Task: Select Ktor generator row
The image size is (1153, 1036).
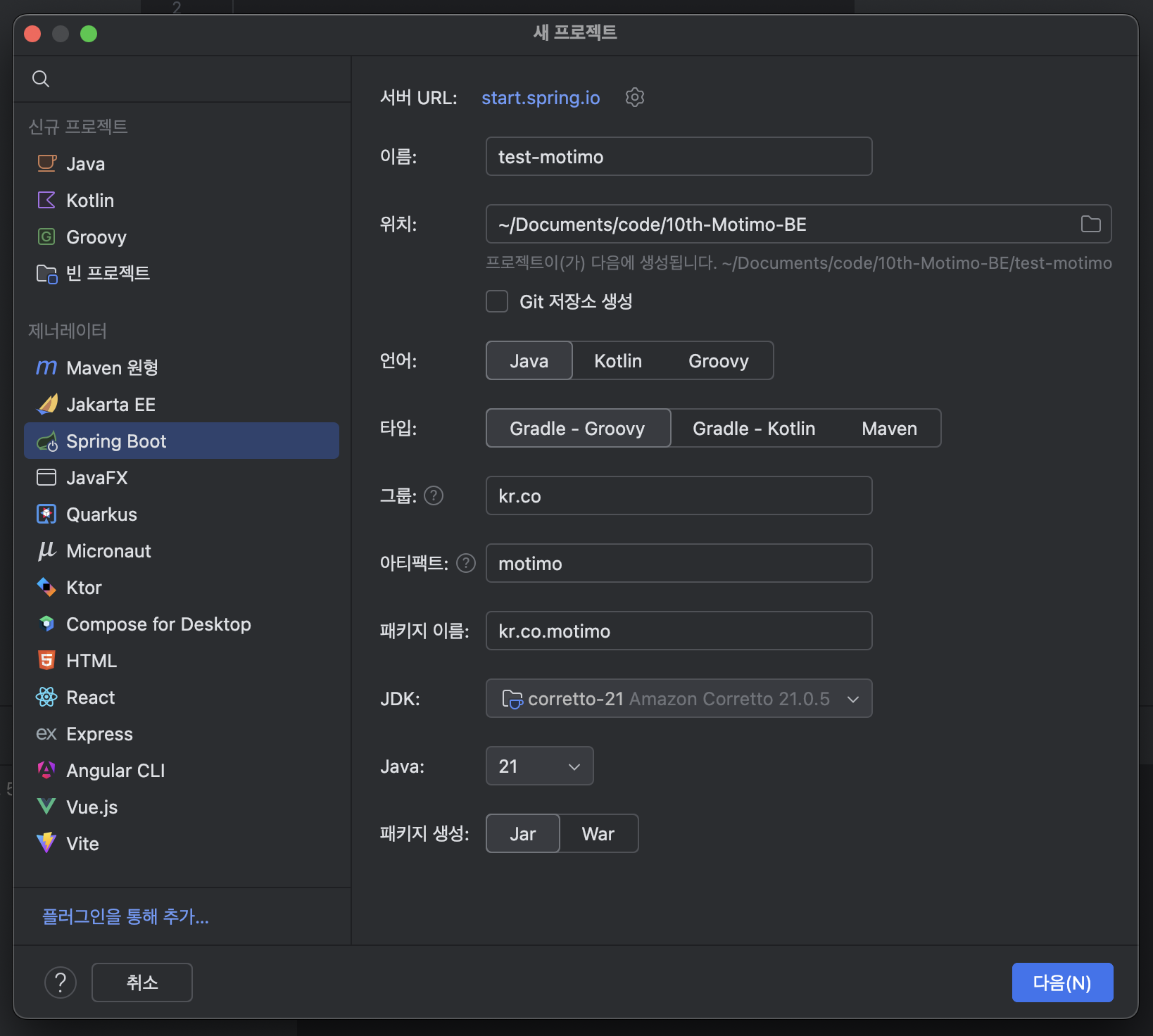Action: 182,587
